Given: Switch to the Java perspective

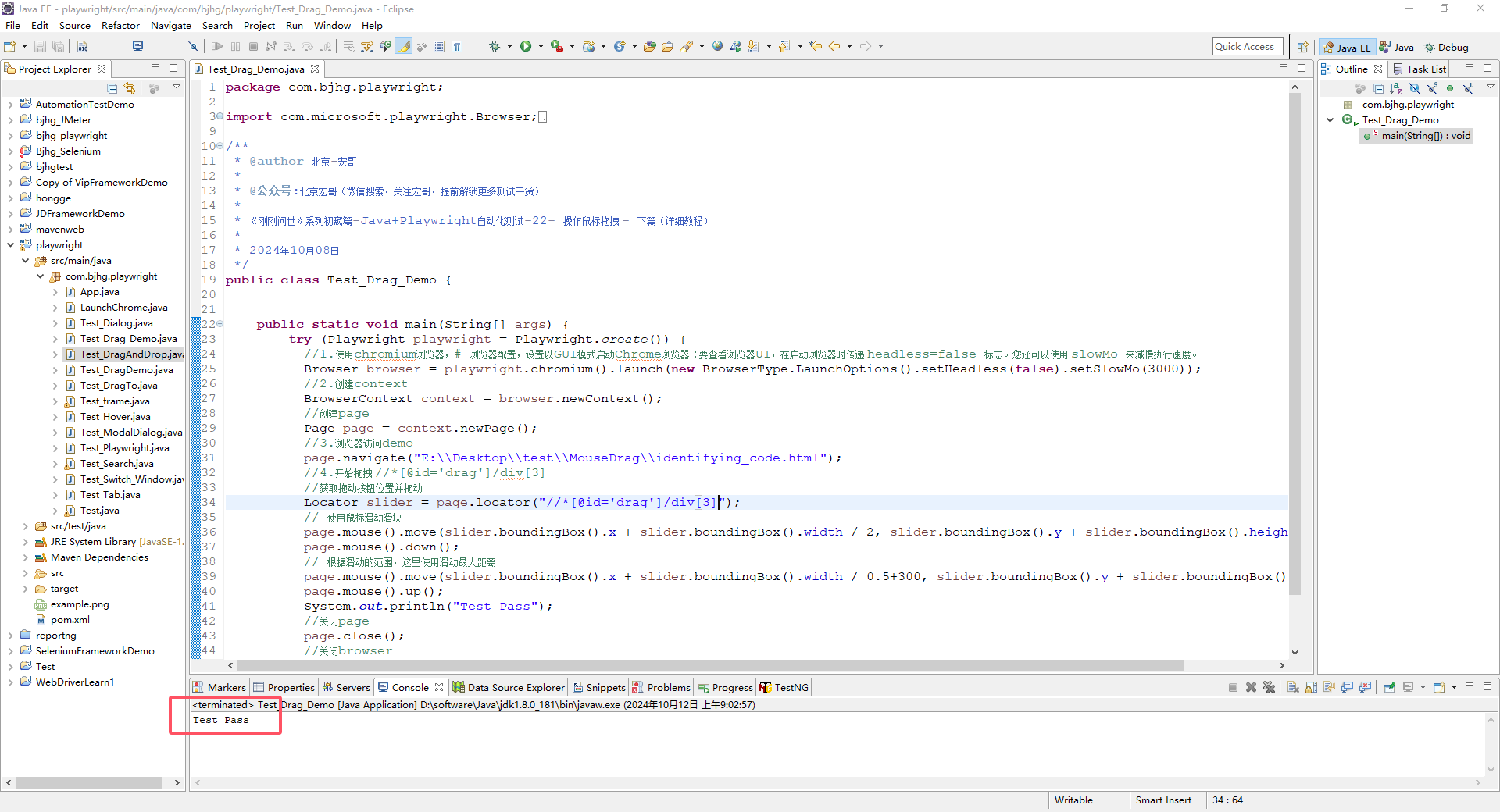Looking at the screenshot, I should coord(1396,48).
